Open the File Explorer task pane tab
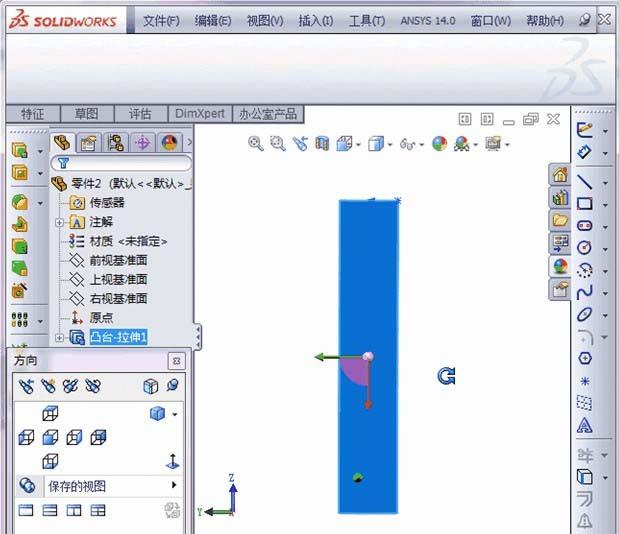The height and width of the screenshot is (534, 619). 560,220
